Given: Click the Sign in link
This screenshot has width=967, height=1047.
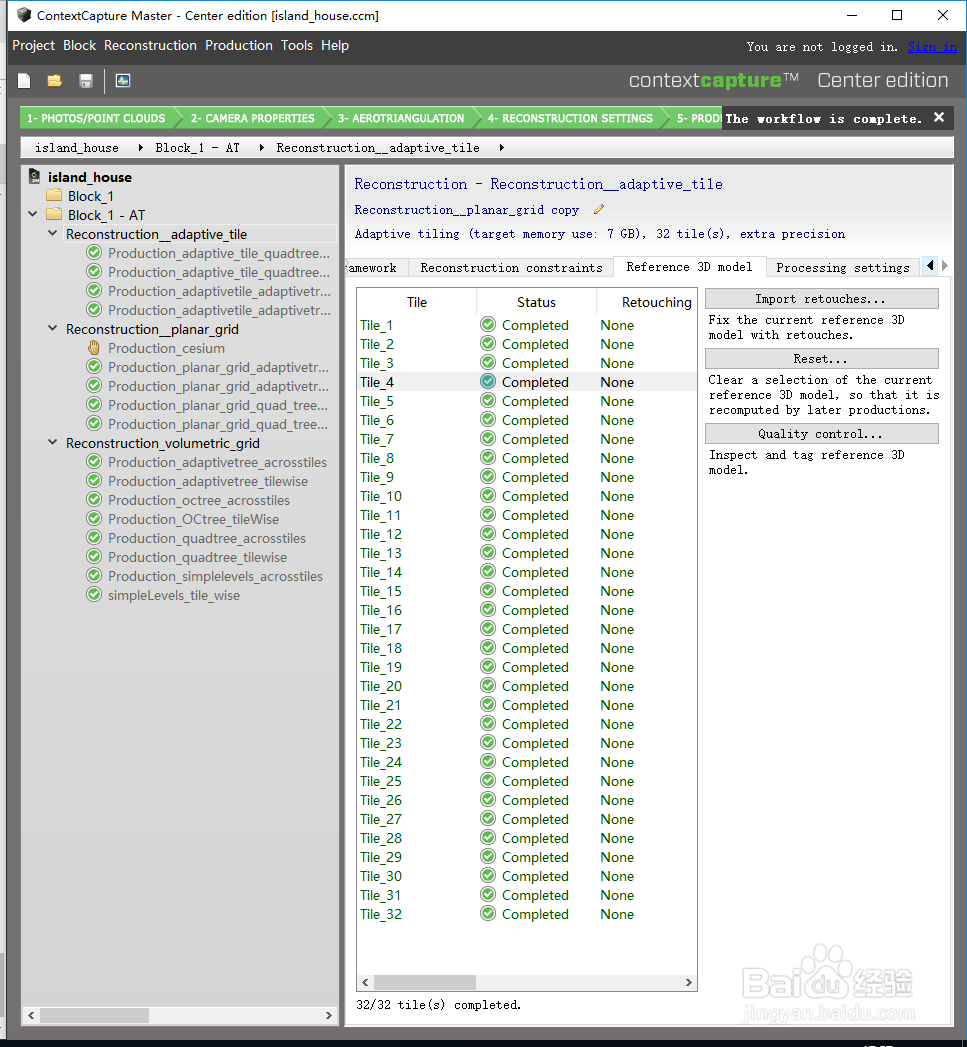Looking at the screenshot, I should [932, 47].
